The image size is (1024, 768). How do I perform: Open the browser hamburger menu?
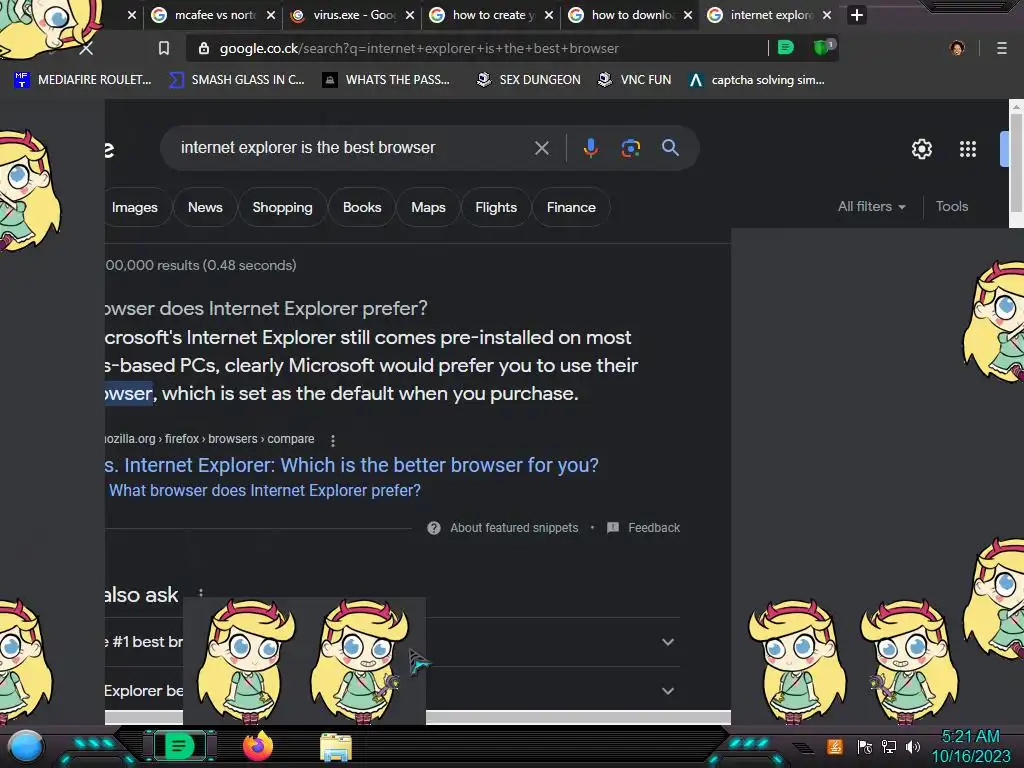[1002, 48]
